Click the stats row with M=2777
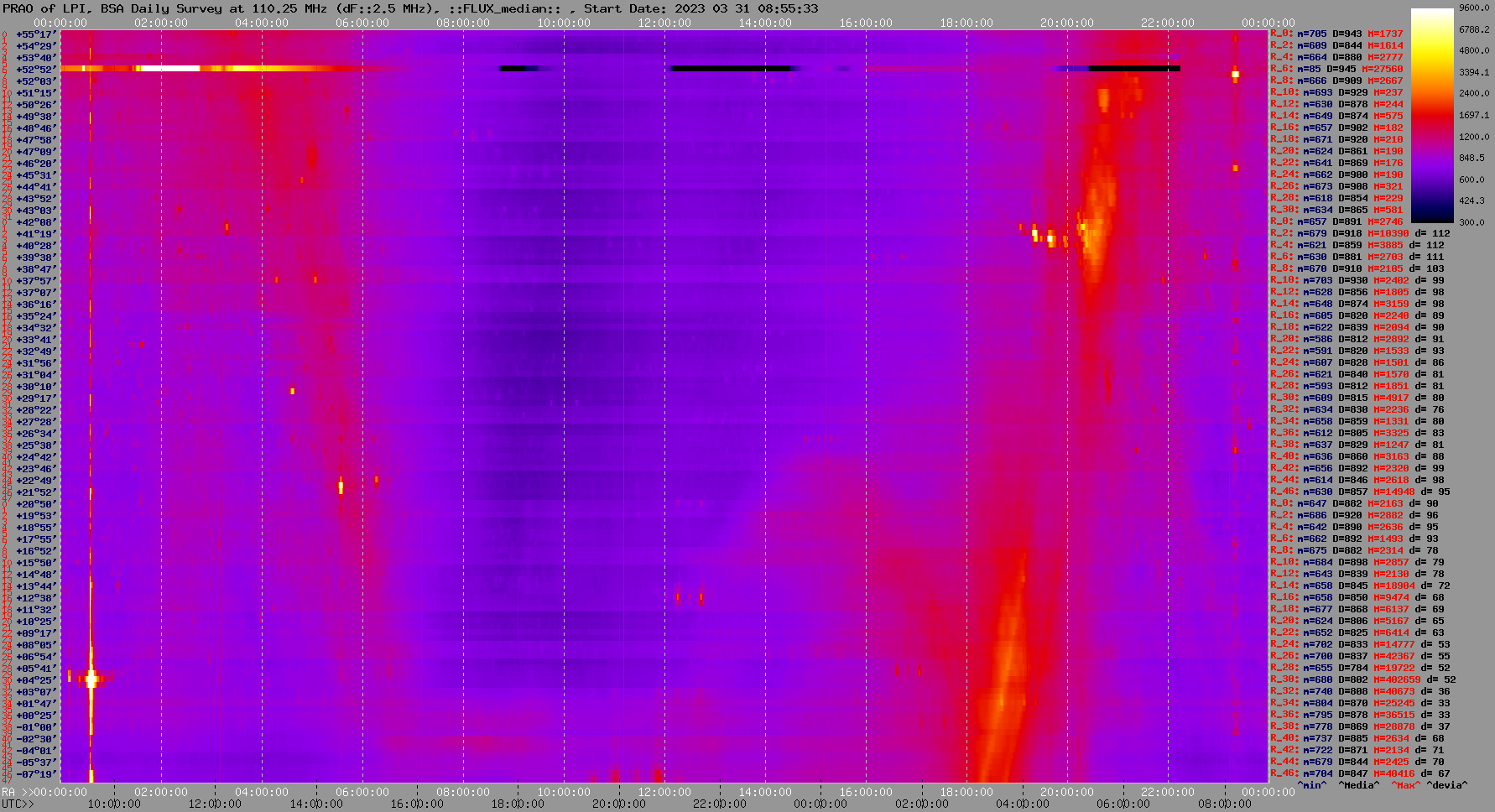The width and height of the screenshot is (1495, 812). (x=1336, y=57)
